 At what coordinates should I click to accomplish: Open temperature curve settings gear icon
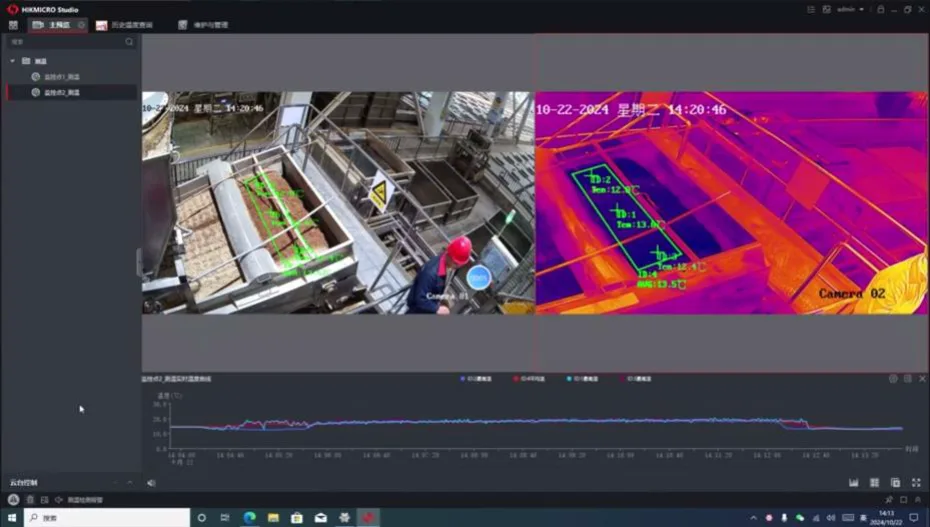pos(893,379)
